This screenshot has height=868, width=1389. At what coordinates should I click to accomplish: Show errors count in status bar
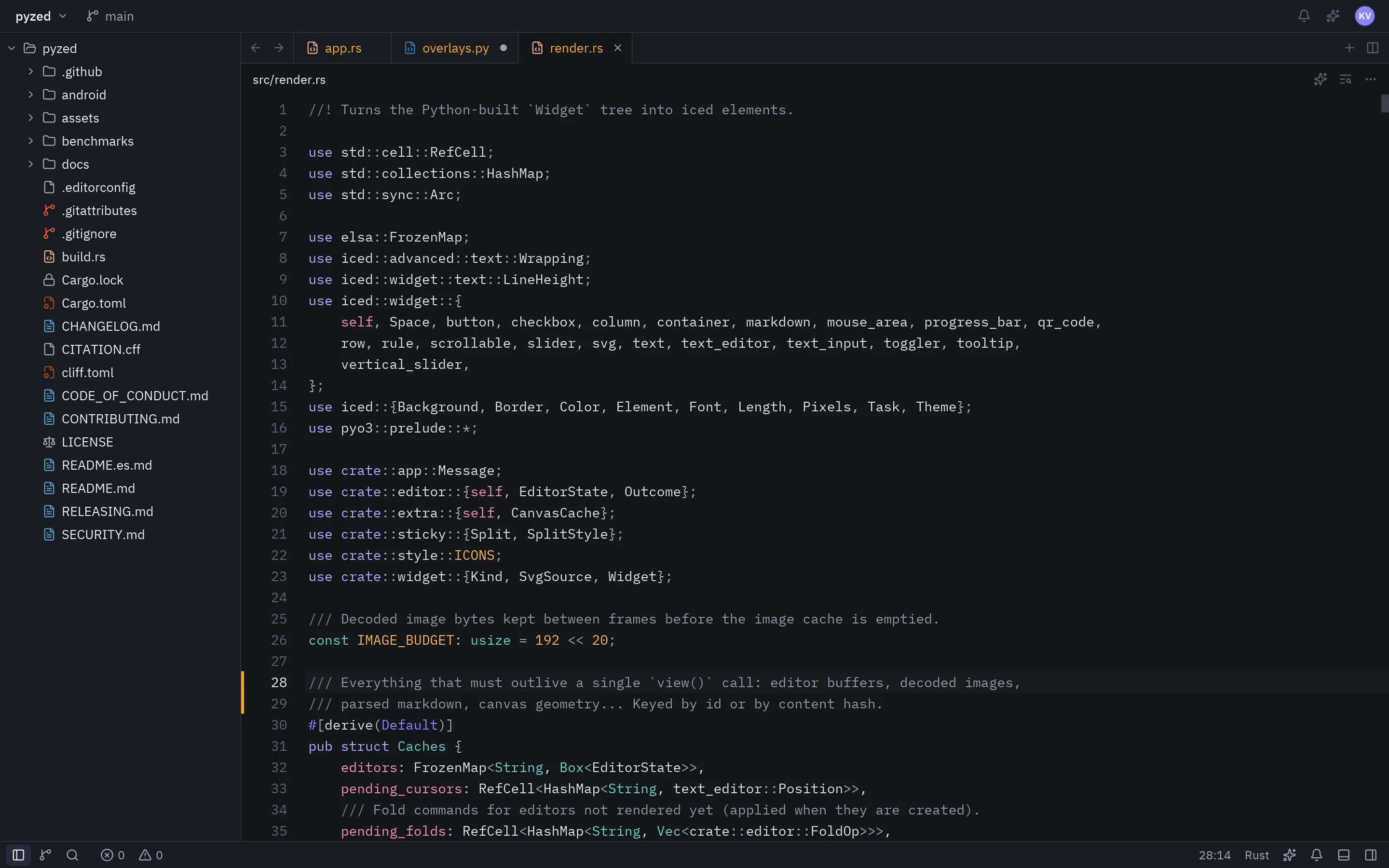click(112, 855)
